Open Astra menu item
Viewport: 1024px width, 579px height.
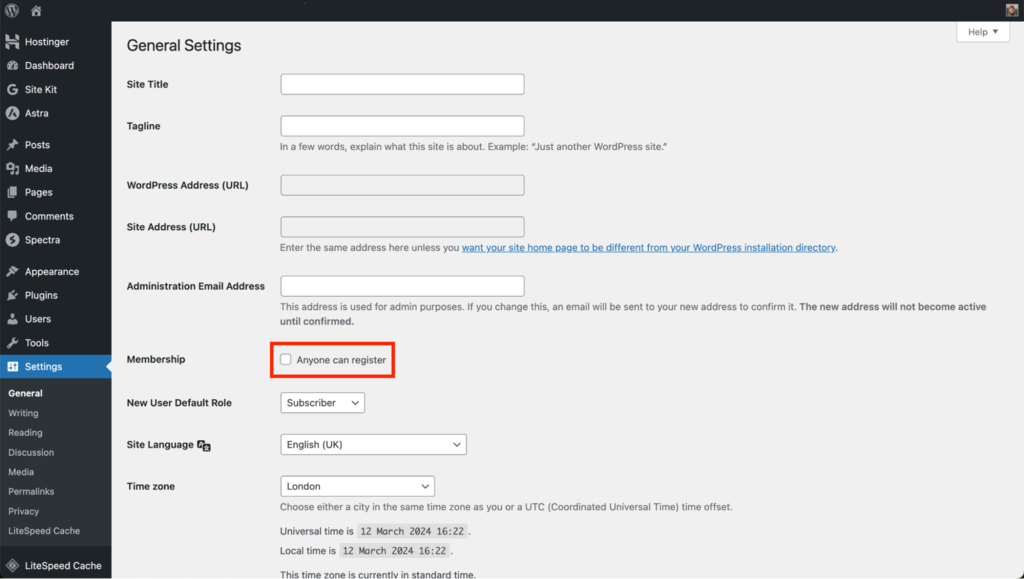[x=37, y=113]
